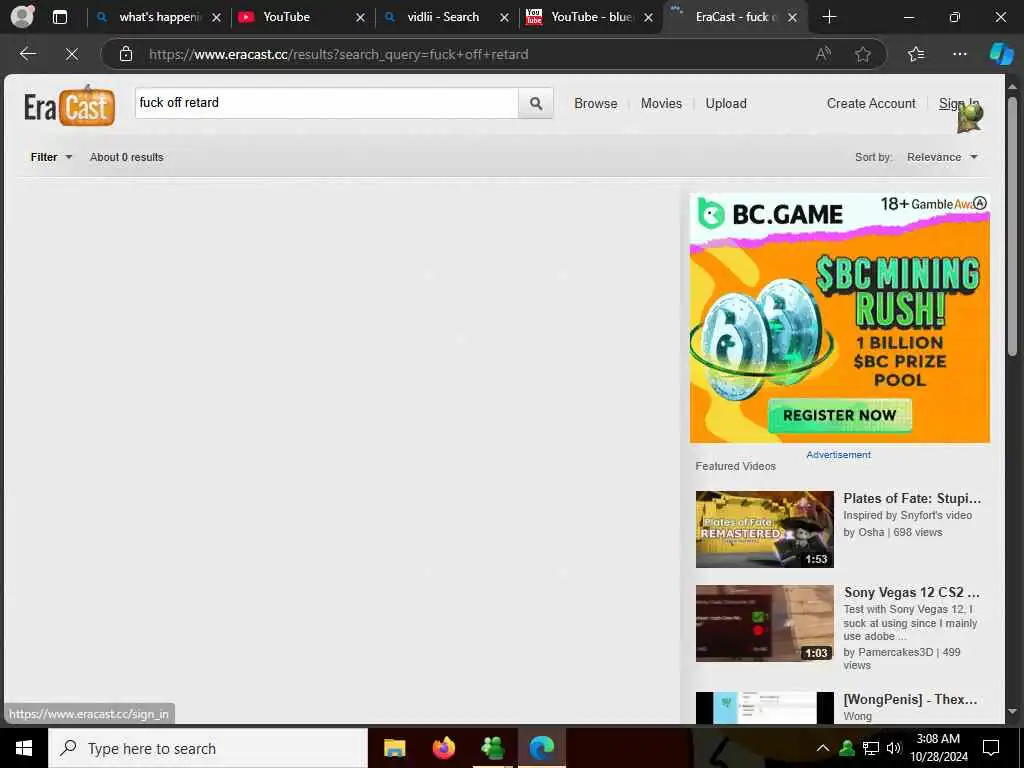Click the Windows taskbar search box

[x=208, y=748]
